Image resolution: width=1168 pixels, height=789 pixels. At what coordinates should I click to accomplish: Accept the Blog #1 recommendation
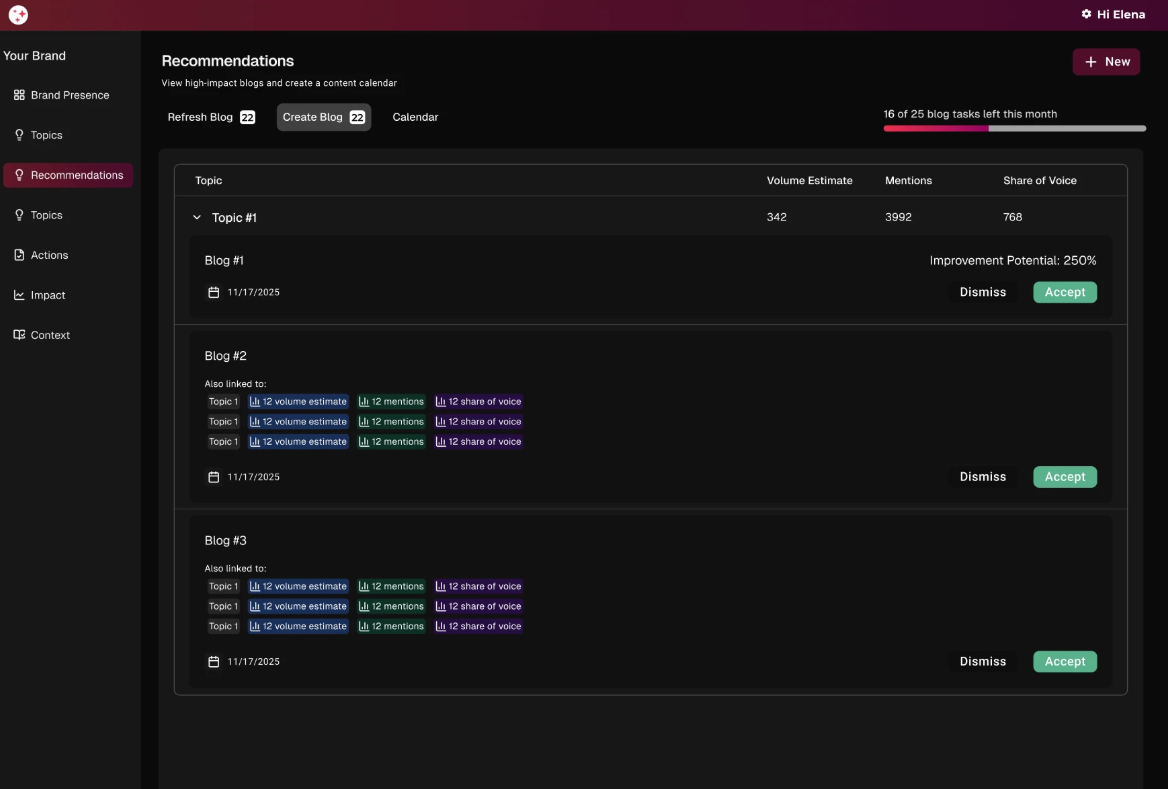1064,292
